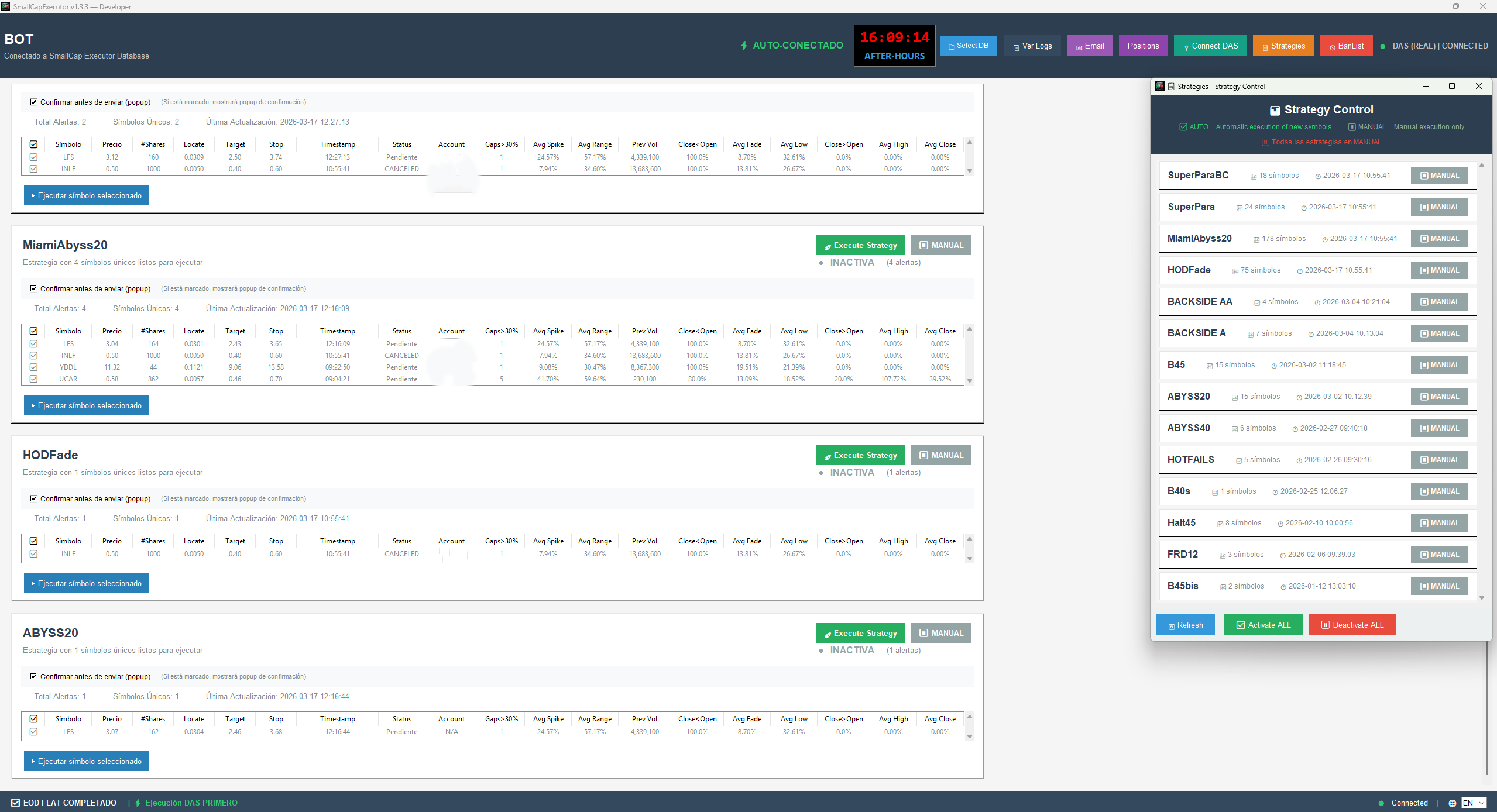Open the Strategies button in header
1497x812 pixels.
coord(1283,46)
